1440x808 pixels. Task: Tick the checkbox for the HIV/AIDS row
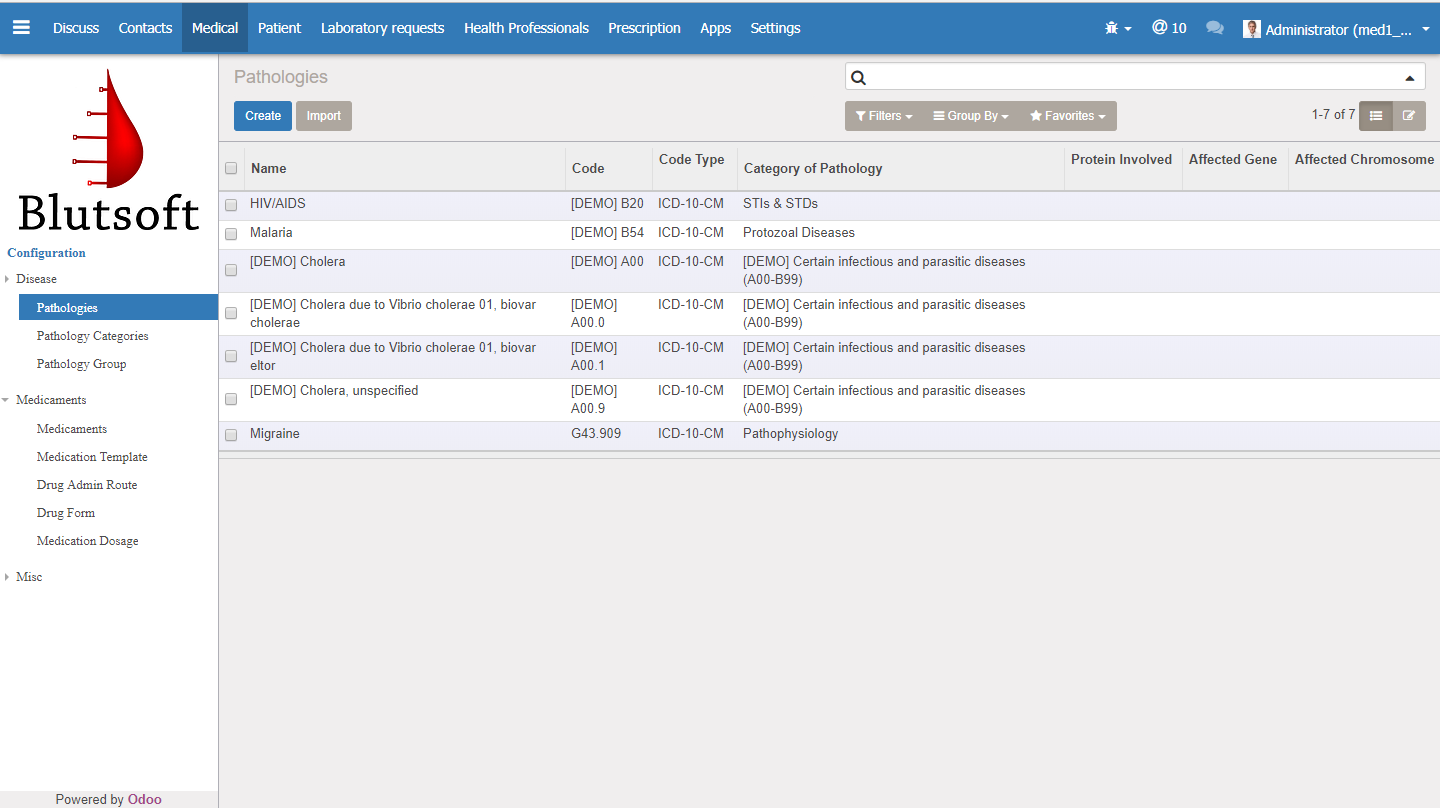231,205
